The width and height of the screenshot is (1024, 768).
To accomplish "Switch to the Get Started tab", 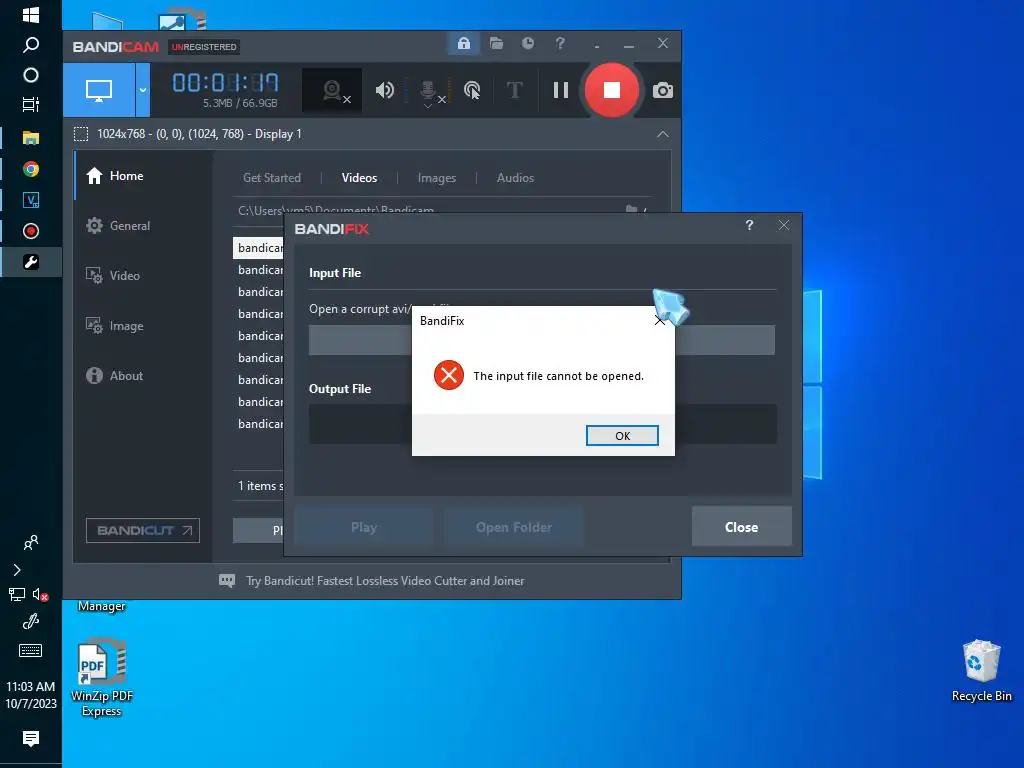I will (272, 178).
